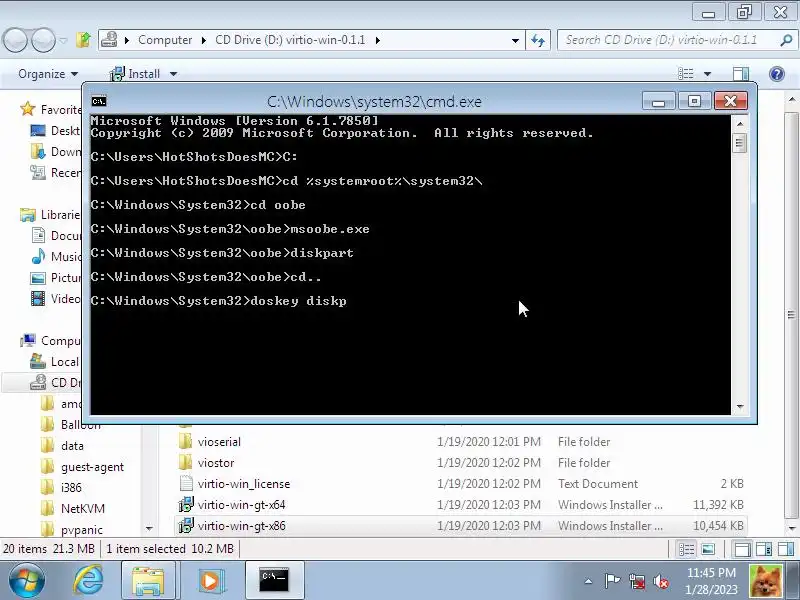Open the Organize menu
Screen dimensions: 800x600
(48, 74)
